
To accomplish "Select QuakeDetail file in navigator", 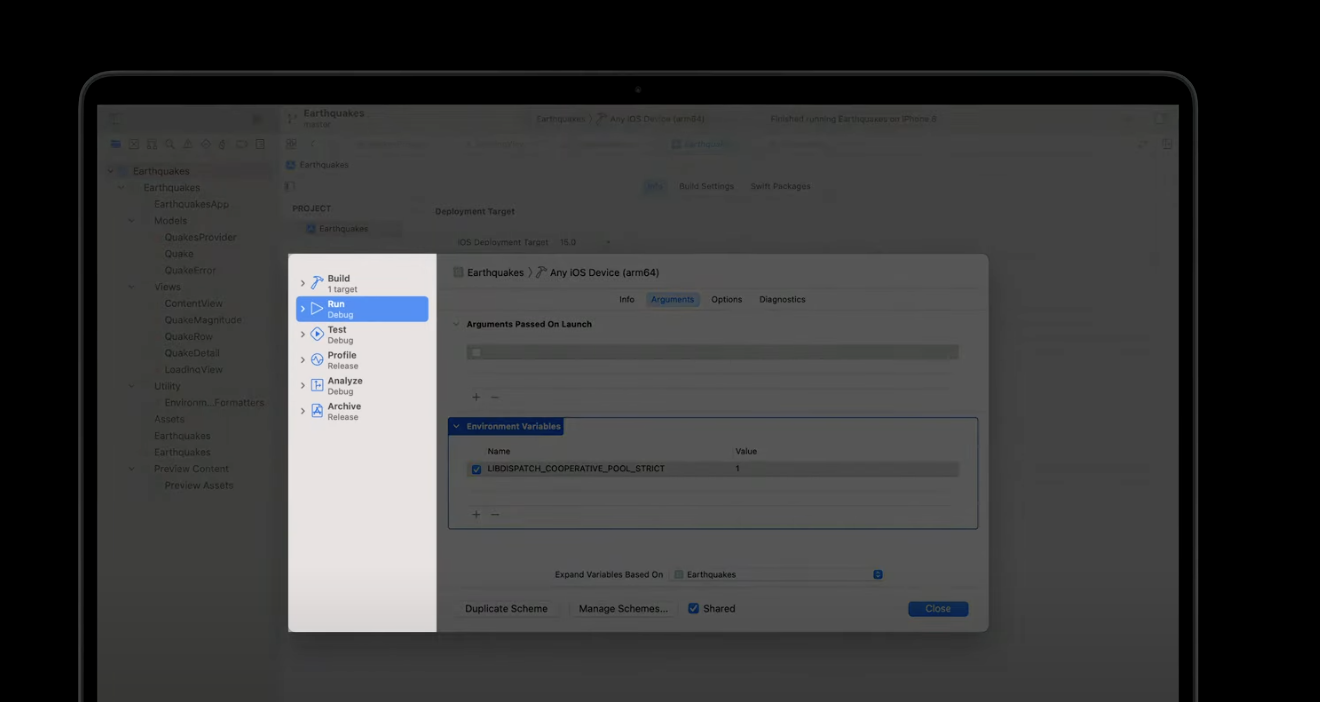I will [x=192, y=353].
